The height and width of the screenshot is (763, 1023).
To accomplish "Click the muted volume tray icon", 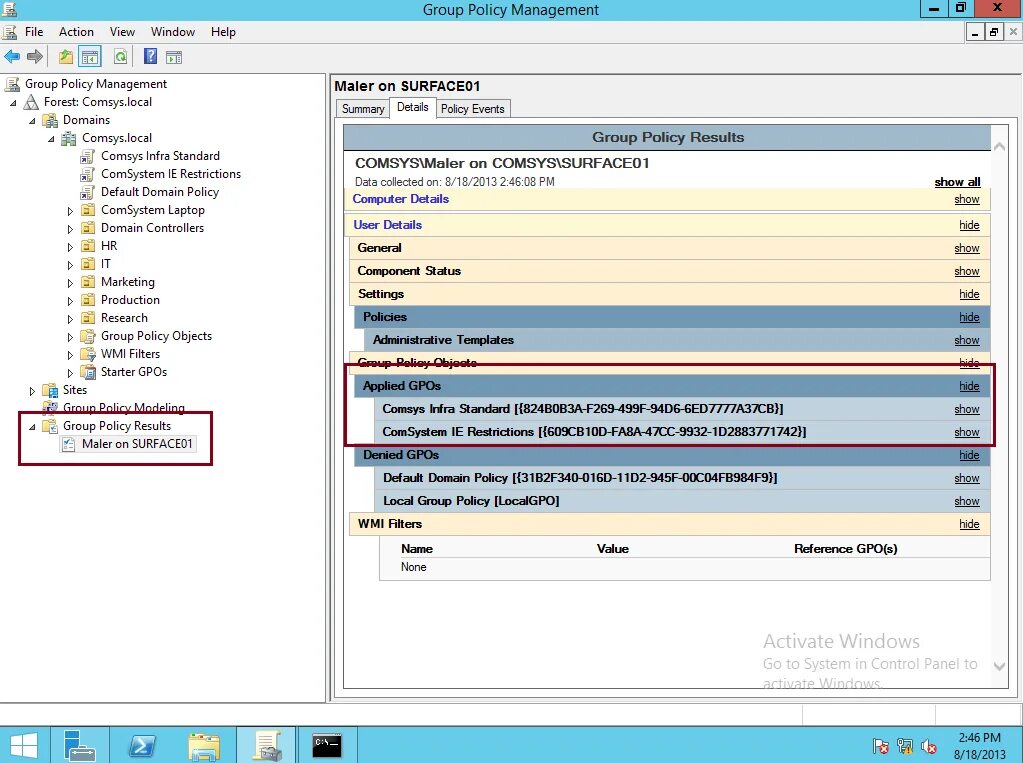I will pyautogui.click(x=929, y=745).
